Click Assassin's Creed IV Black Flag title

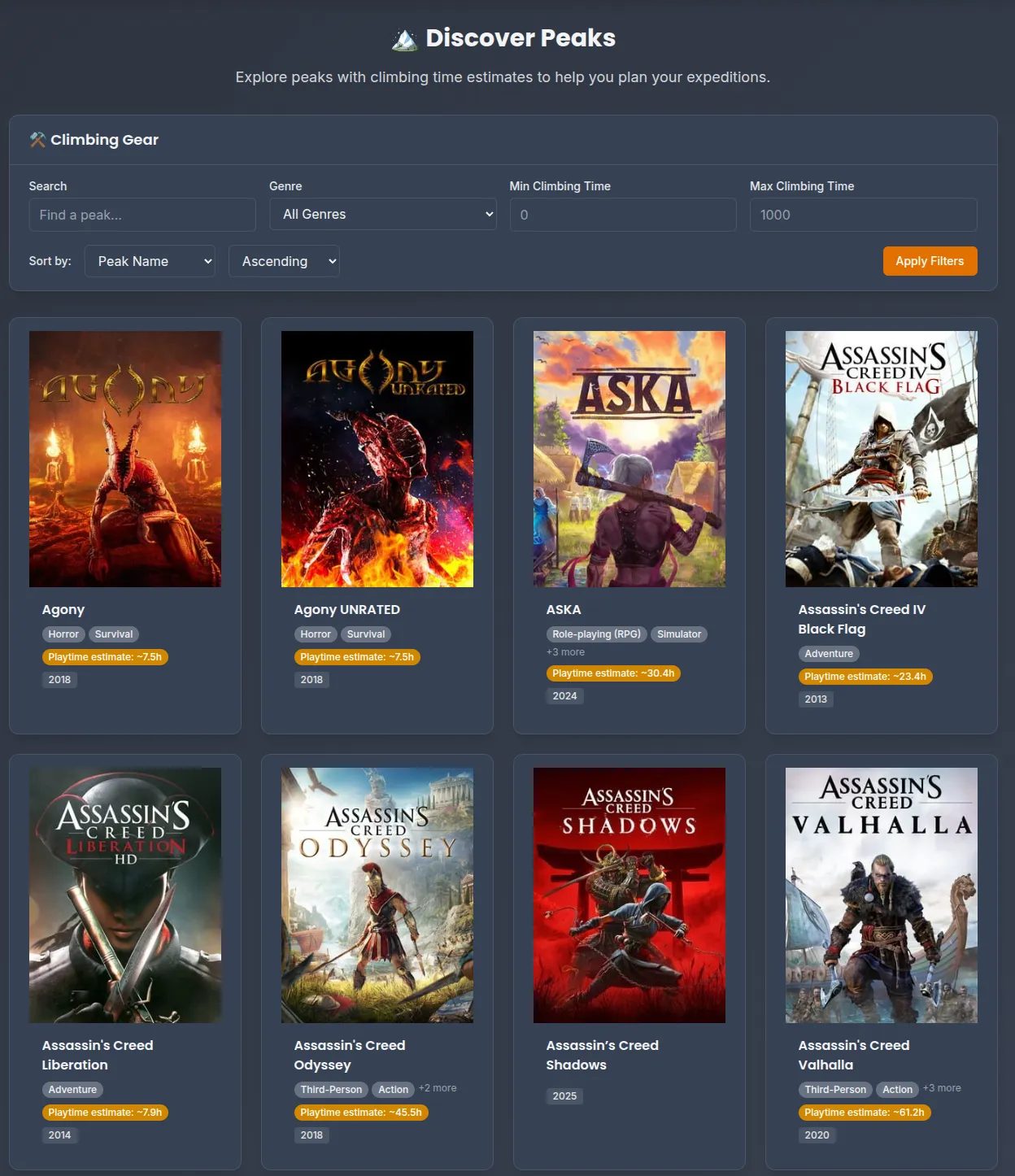pos(862,619)
